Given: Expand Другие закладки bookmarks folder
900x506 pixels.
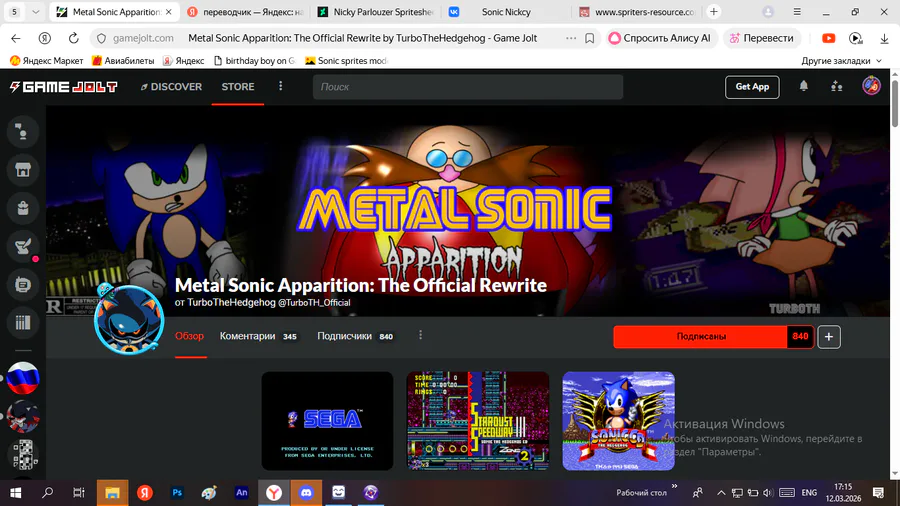Looking at the screenshot, I should [x=841, y=61].
